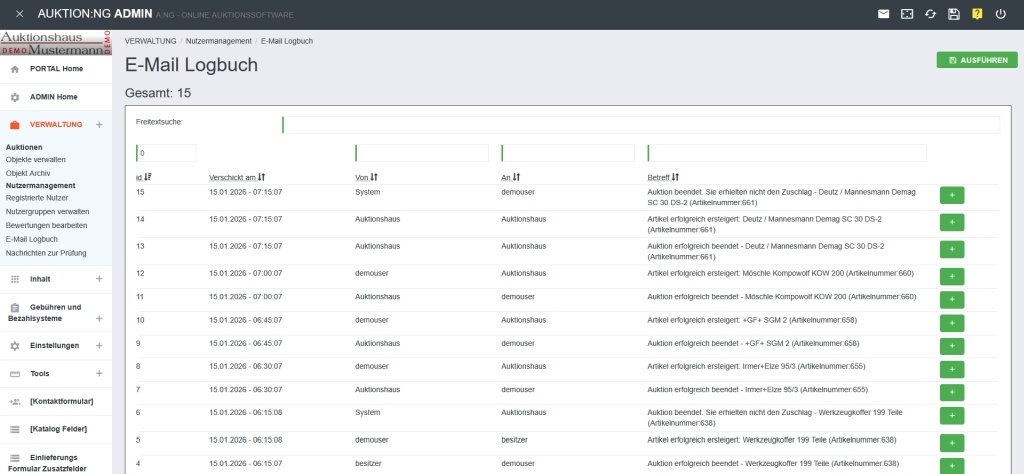Focus the An filter field
This screenshot has width=1024, height=474.
coord(568,153)
